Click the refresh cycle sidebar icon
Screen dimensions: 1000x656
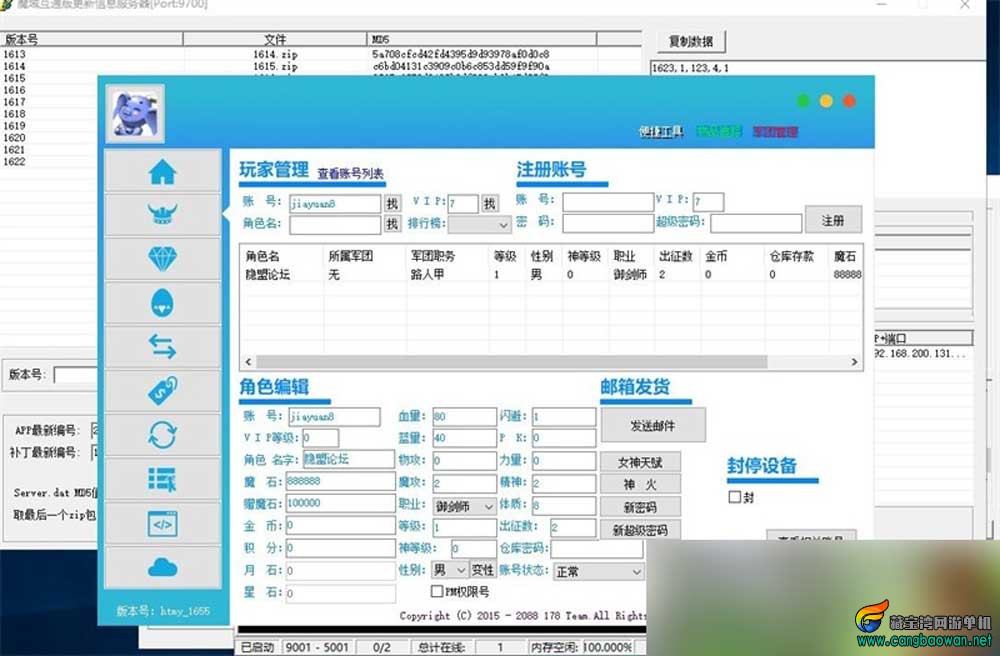coord(162,435)
